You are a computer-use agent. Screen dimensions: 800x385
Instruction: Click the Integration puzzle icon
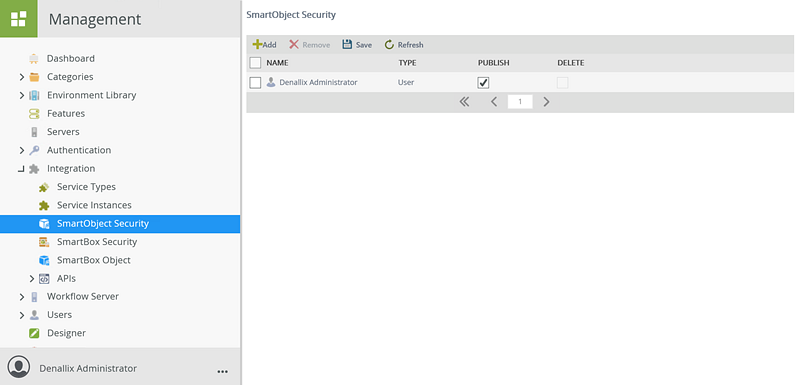pyautogui.click(x=34, y=169)
